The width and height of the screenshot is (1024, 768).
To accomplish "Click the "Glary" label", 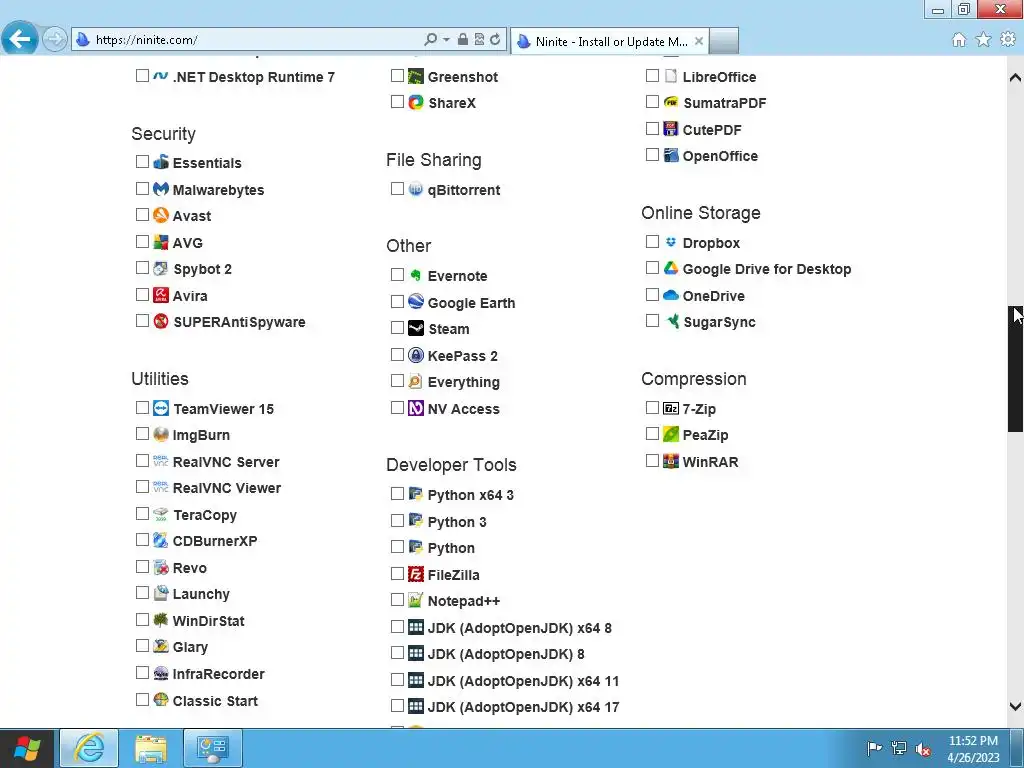I will click(x=190, y=647).
